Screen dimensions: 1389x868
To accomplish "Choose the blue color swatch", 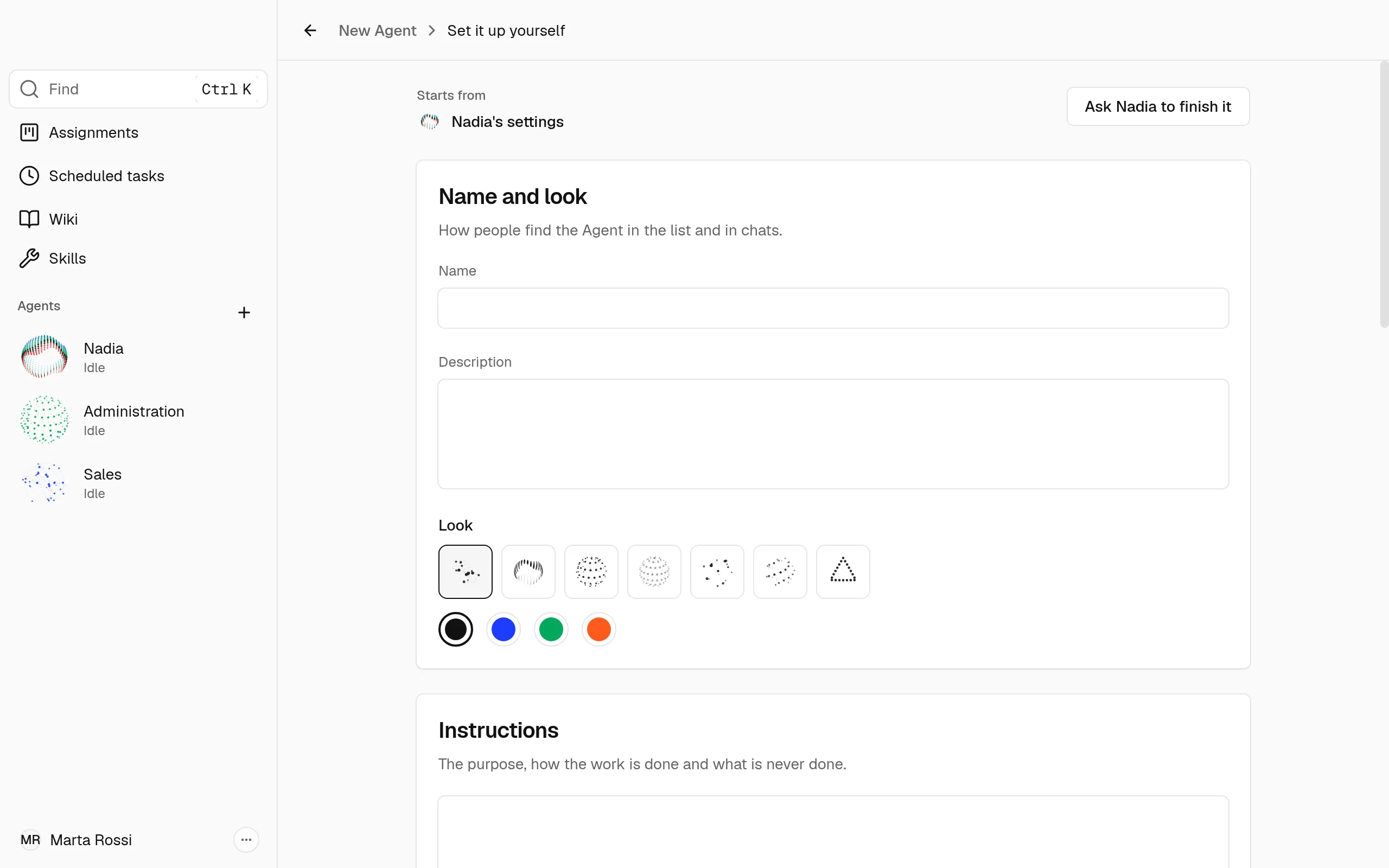I will [504, 629].
